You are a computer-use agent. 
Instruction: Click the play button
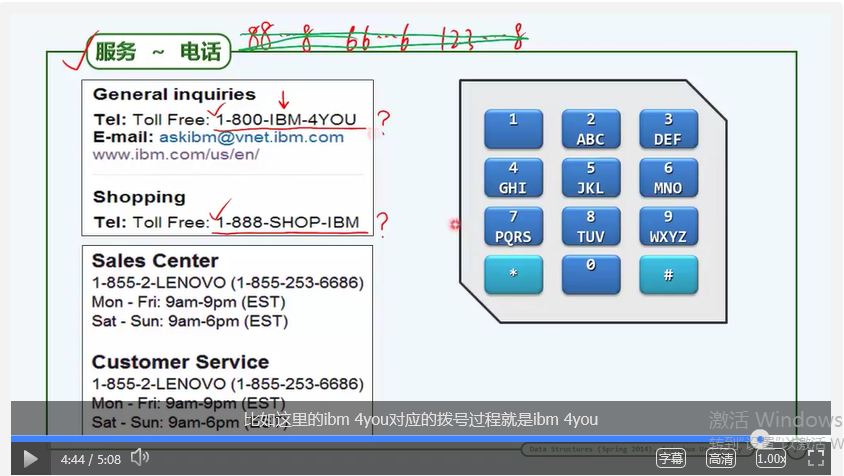[30, 459]
